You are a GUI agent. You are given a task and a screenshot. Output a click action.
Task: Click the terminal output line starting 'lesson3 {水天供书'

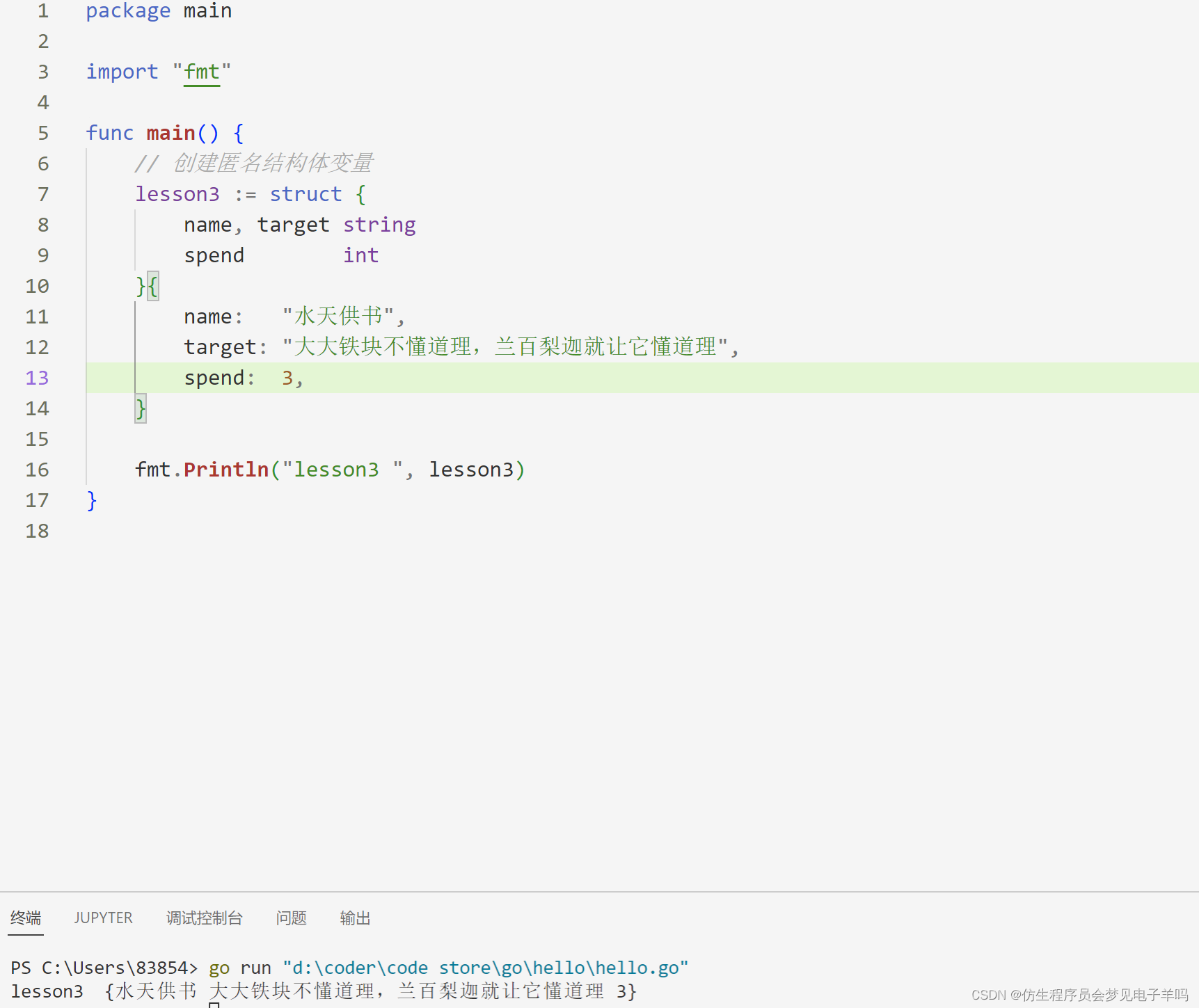(324, 991)
